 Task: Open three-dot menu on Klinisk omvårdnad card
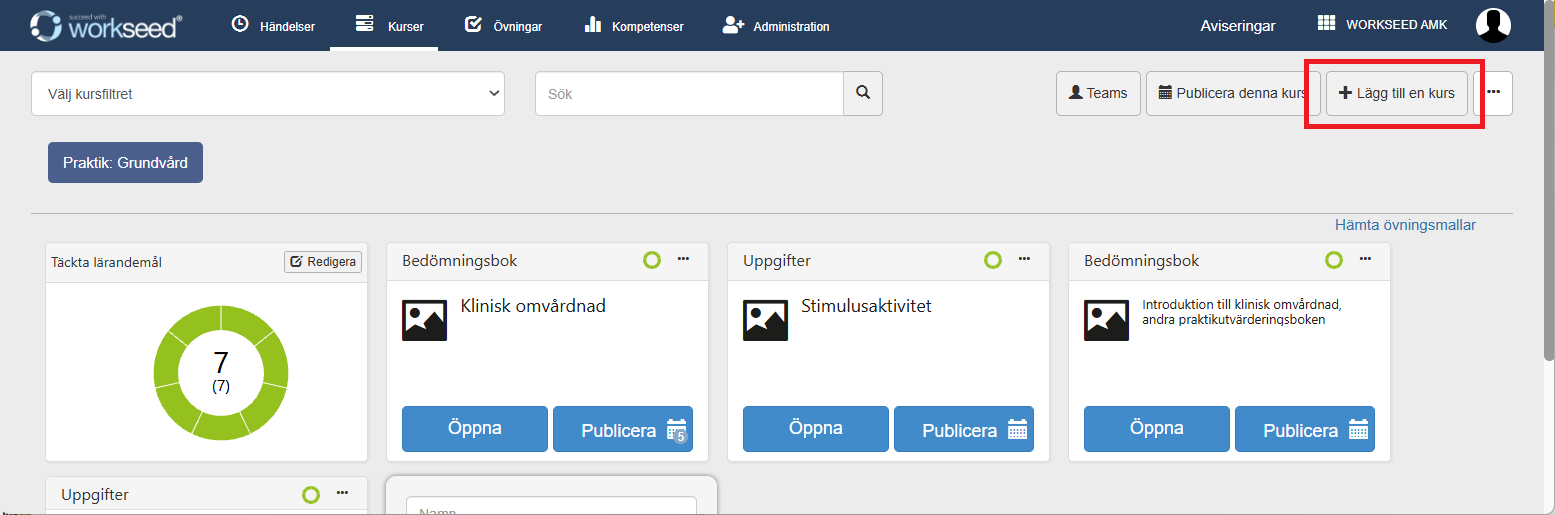(683, 259)
